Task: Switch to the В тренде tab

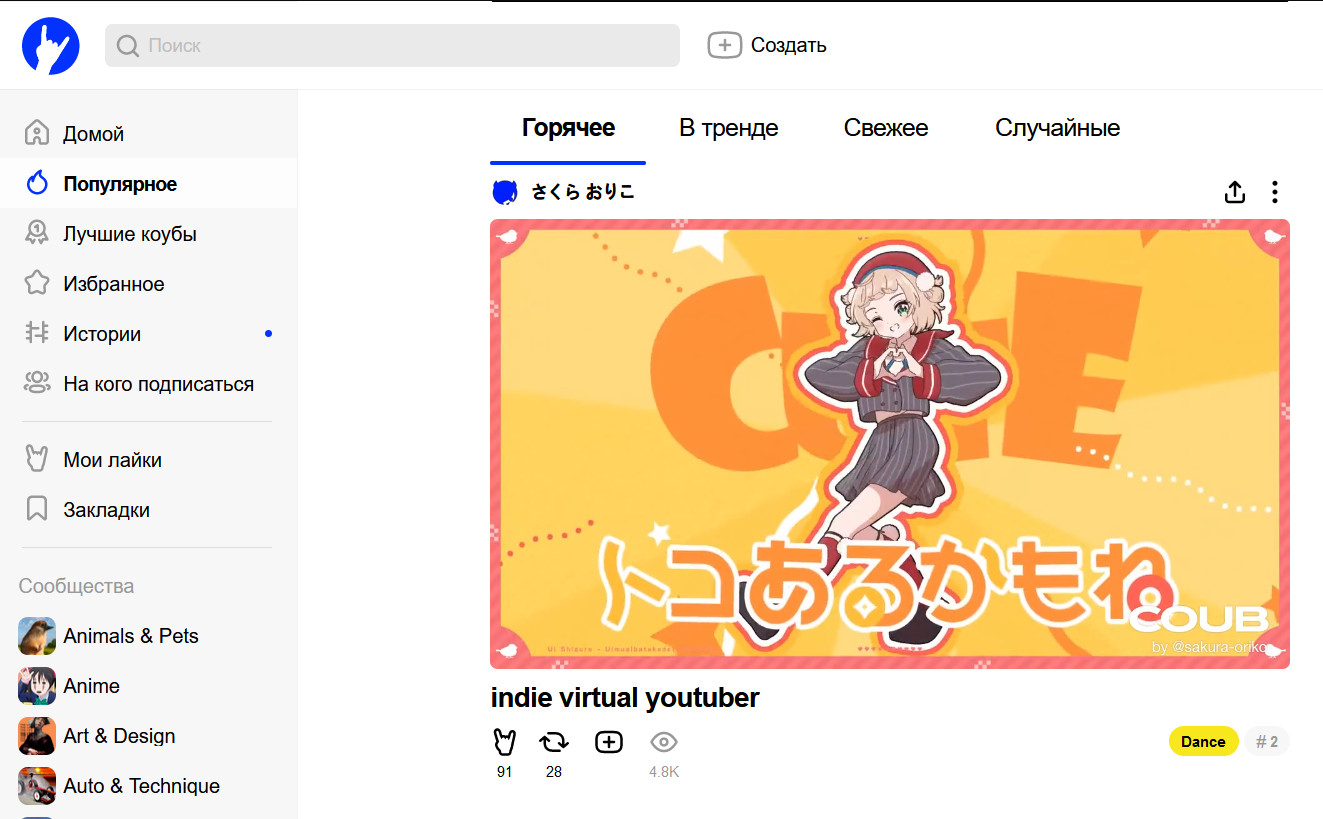Action: 729,128
